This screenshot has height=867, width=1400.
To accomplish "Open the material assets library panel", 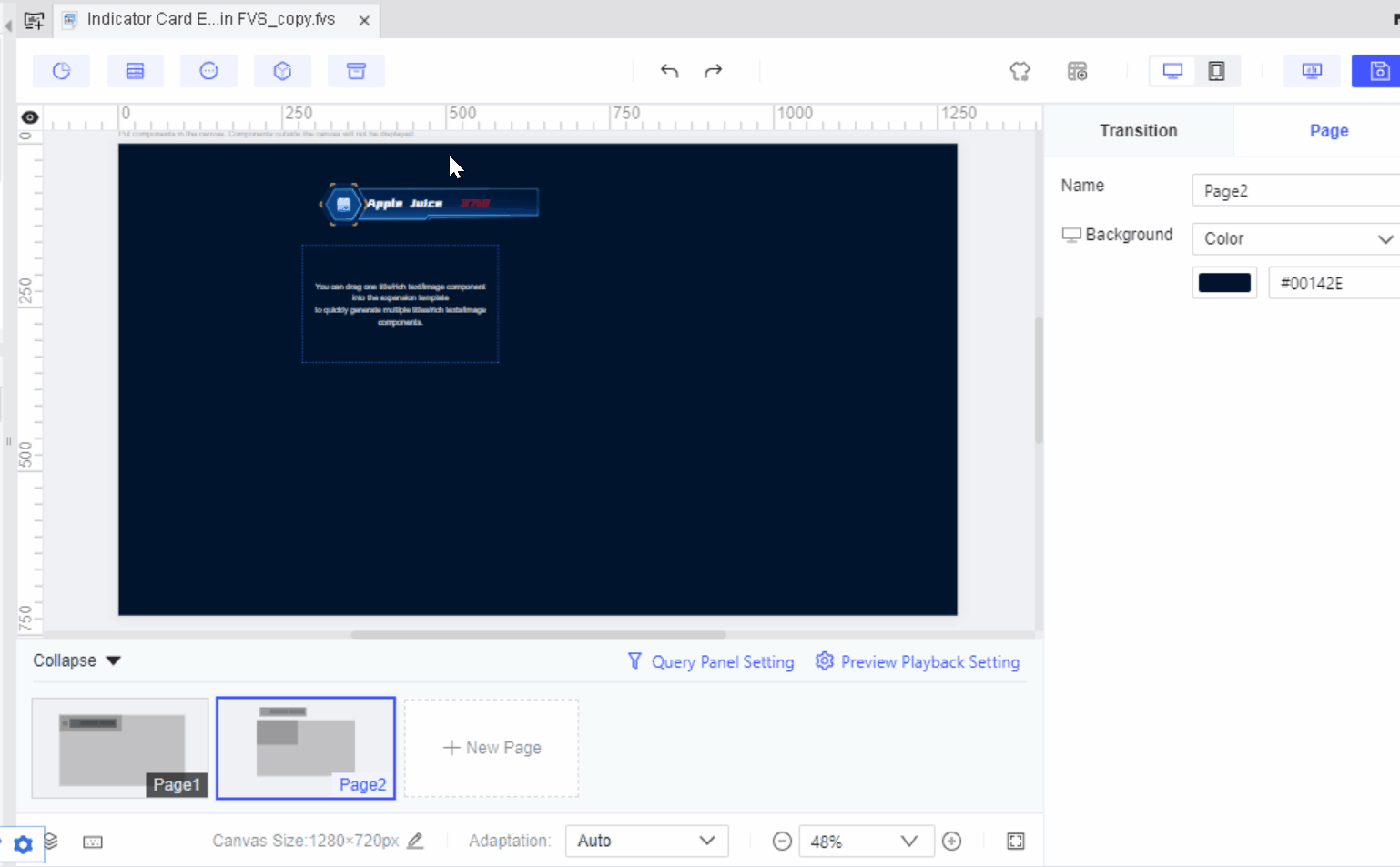I will [x=356, y=70].
